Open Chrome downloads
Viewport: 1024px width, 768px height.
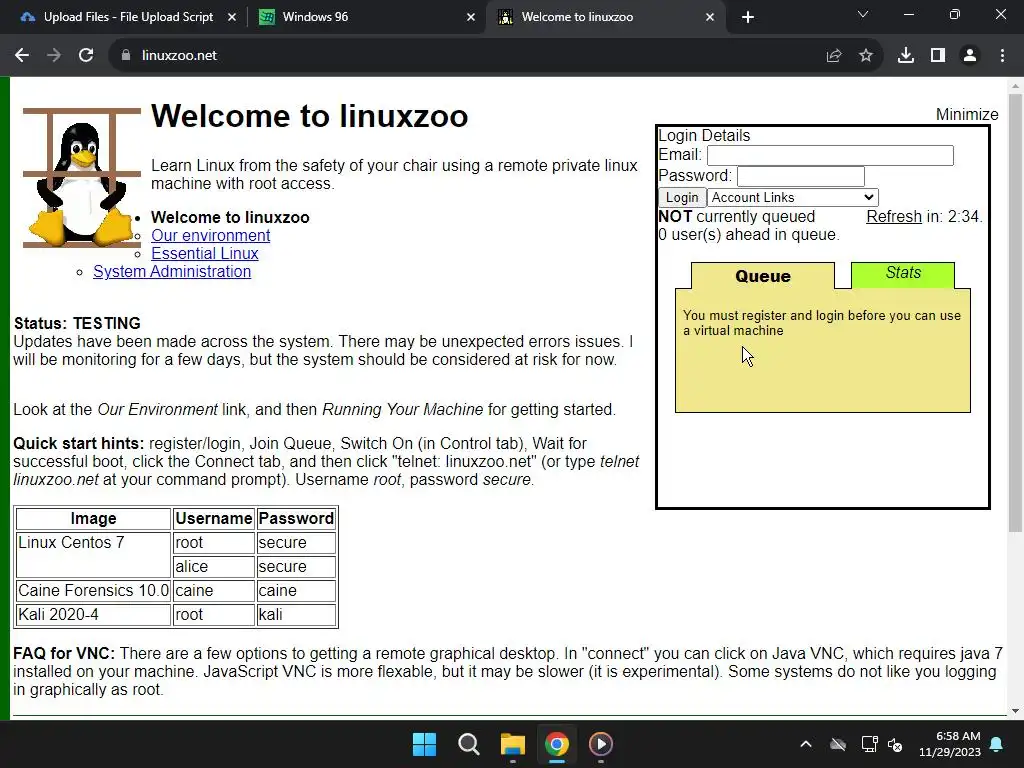[905, 56]
